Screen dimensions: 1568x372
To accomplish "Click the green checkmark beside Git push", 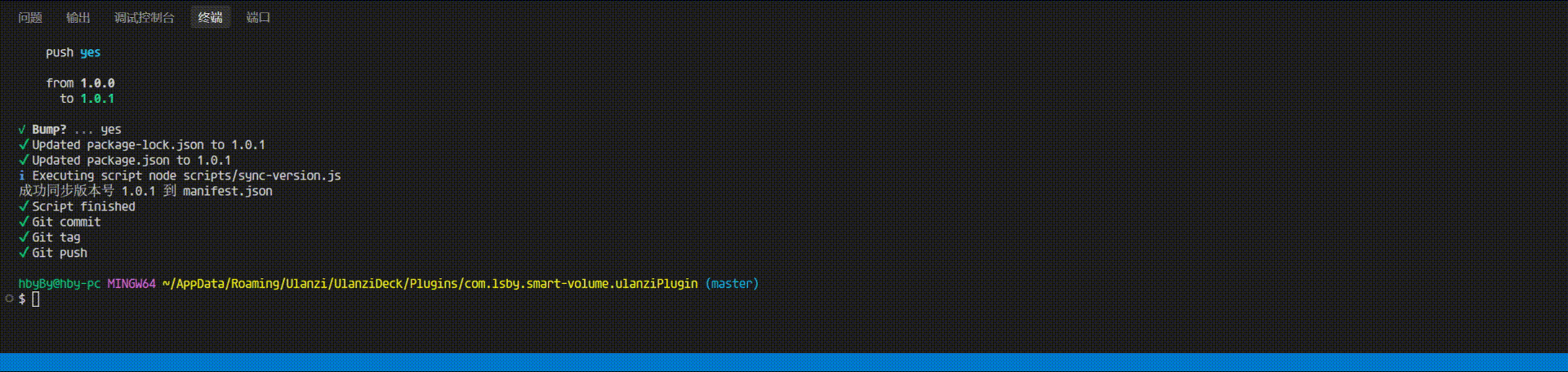I will (24, 252).
